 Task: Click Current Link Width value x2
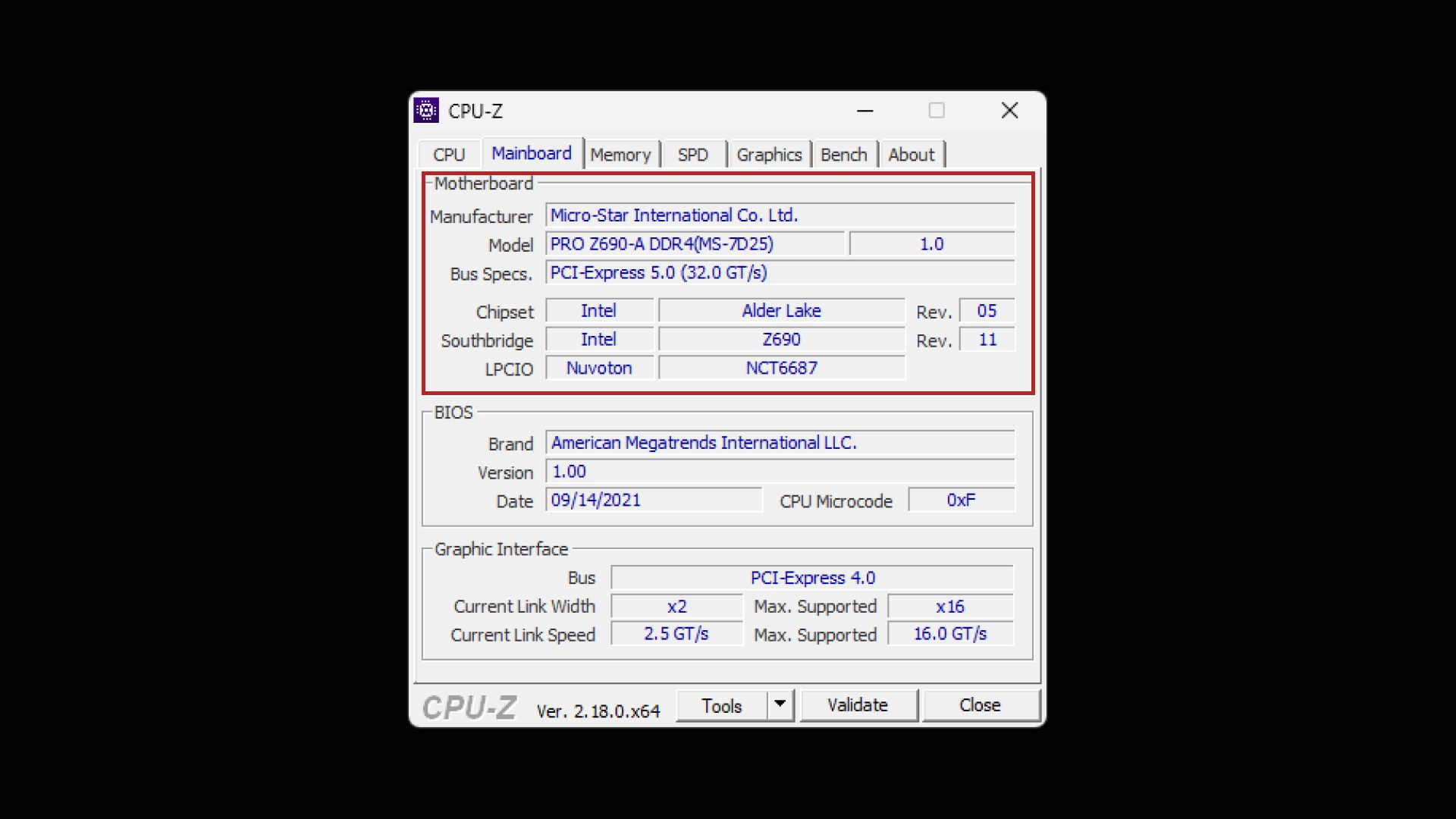pos(676,607)
